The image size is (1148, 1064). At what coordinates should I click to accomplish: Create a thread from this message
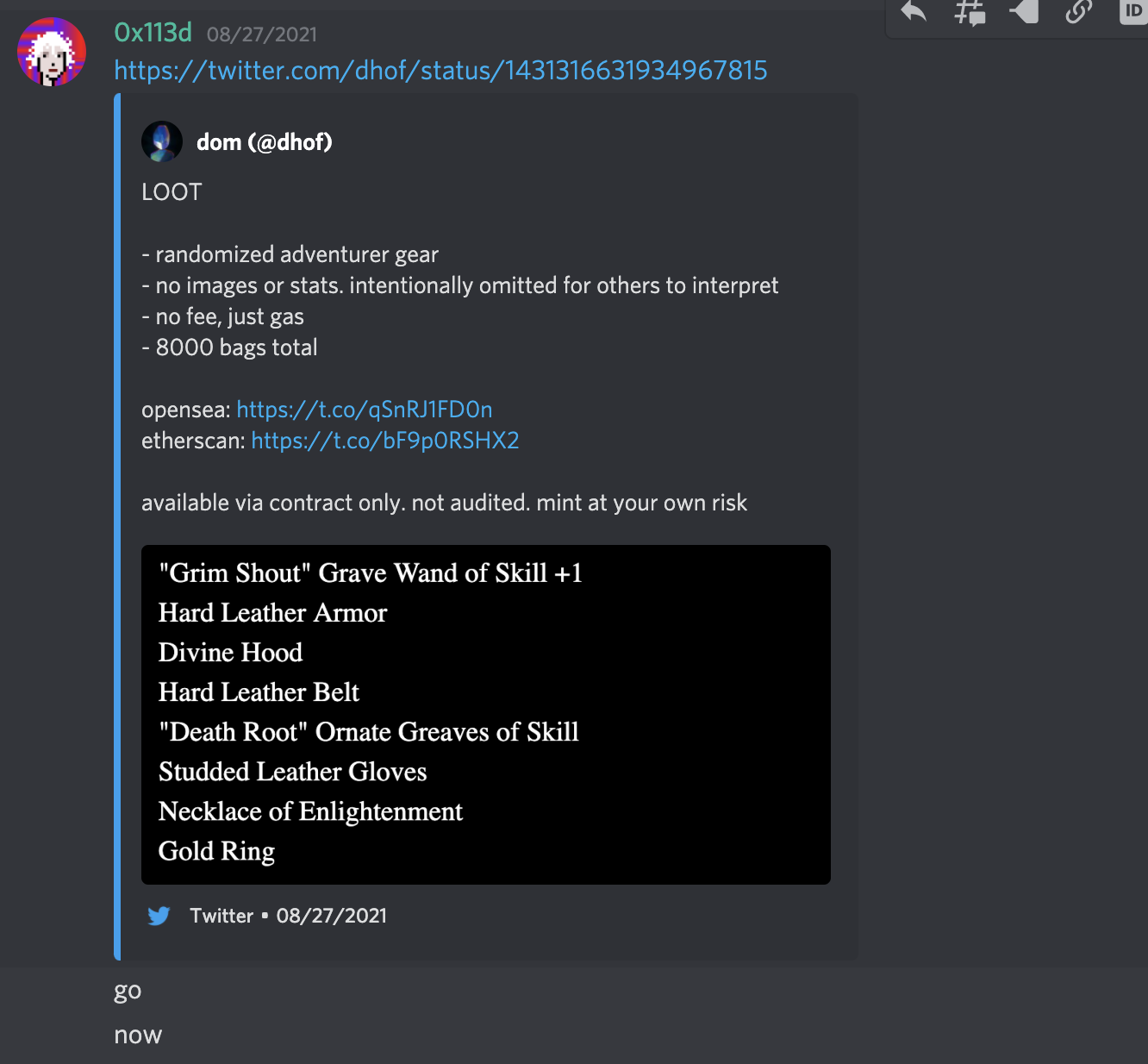[970, 12]
